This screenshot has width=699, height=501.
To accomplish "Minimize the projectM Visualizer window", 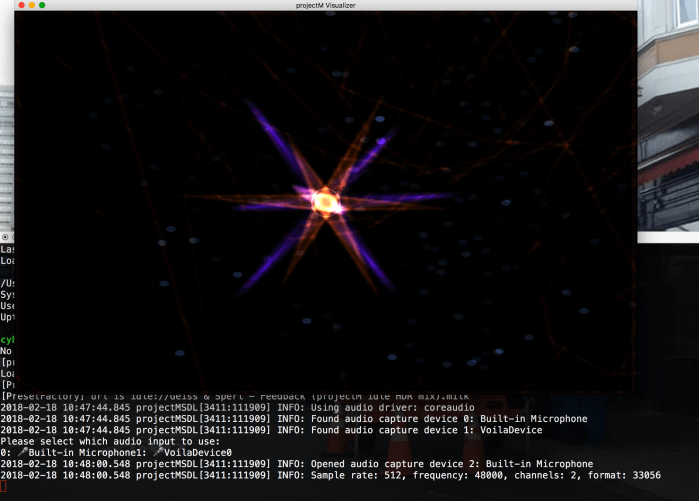I will (31, 5).
